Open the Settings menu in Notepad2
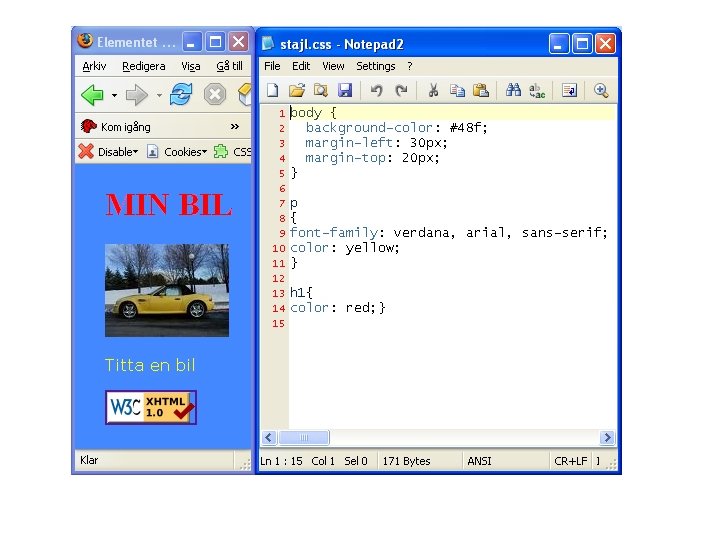 (x=376, y=66)
